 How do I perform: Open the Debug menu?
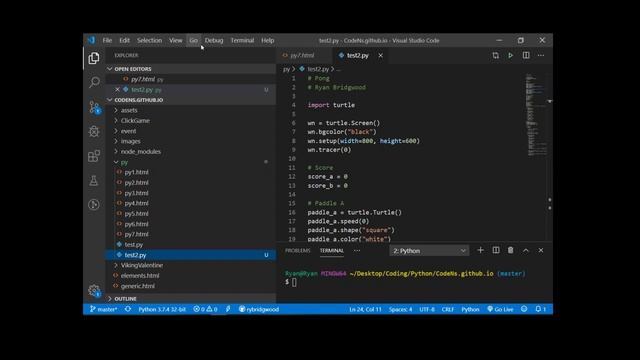click(x=214, y=40)
